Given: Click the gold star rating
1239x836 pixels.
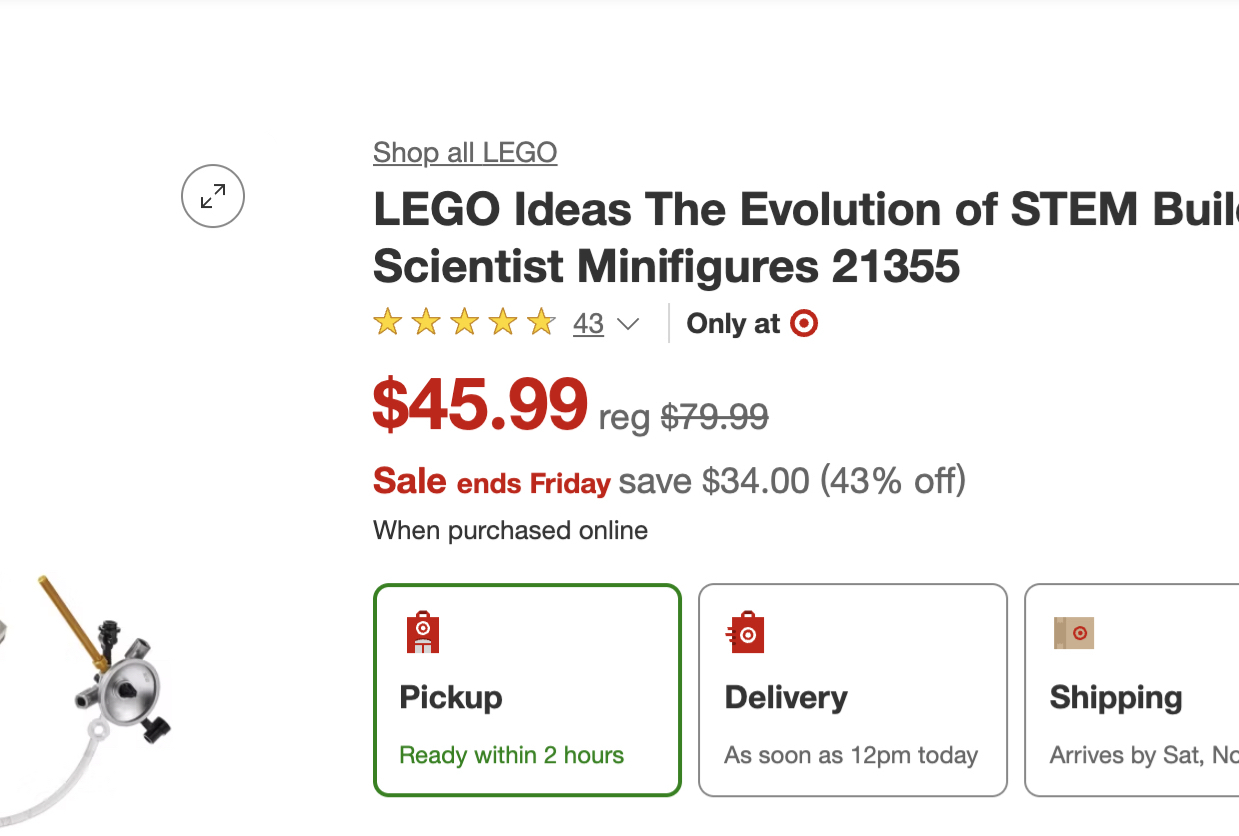Looking at the screenshot, I should [x=464, y=323].
